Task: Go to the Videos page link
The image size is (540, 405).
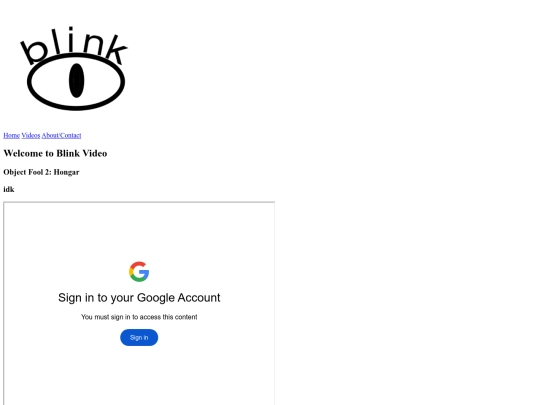Action: [x=31, y=135]
